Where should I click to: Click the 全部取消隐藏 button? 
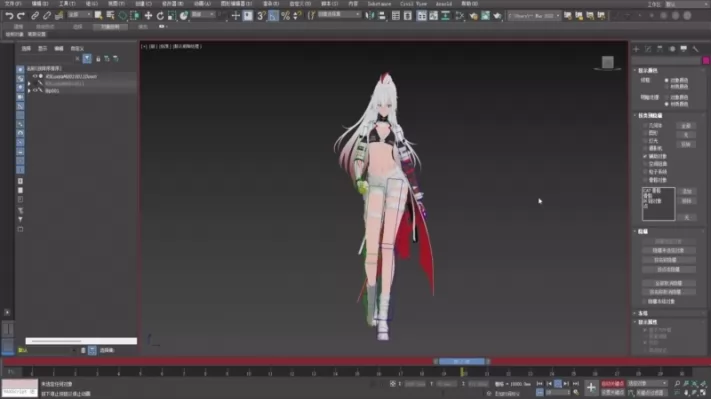click(668, 283)
